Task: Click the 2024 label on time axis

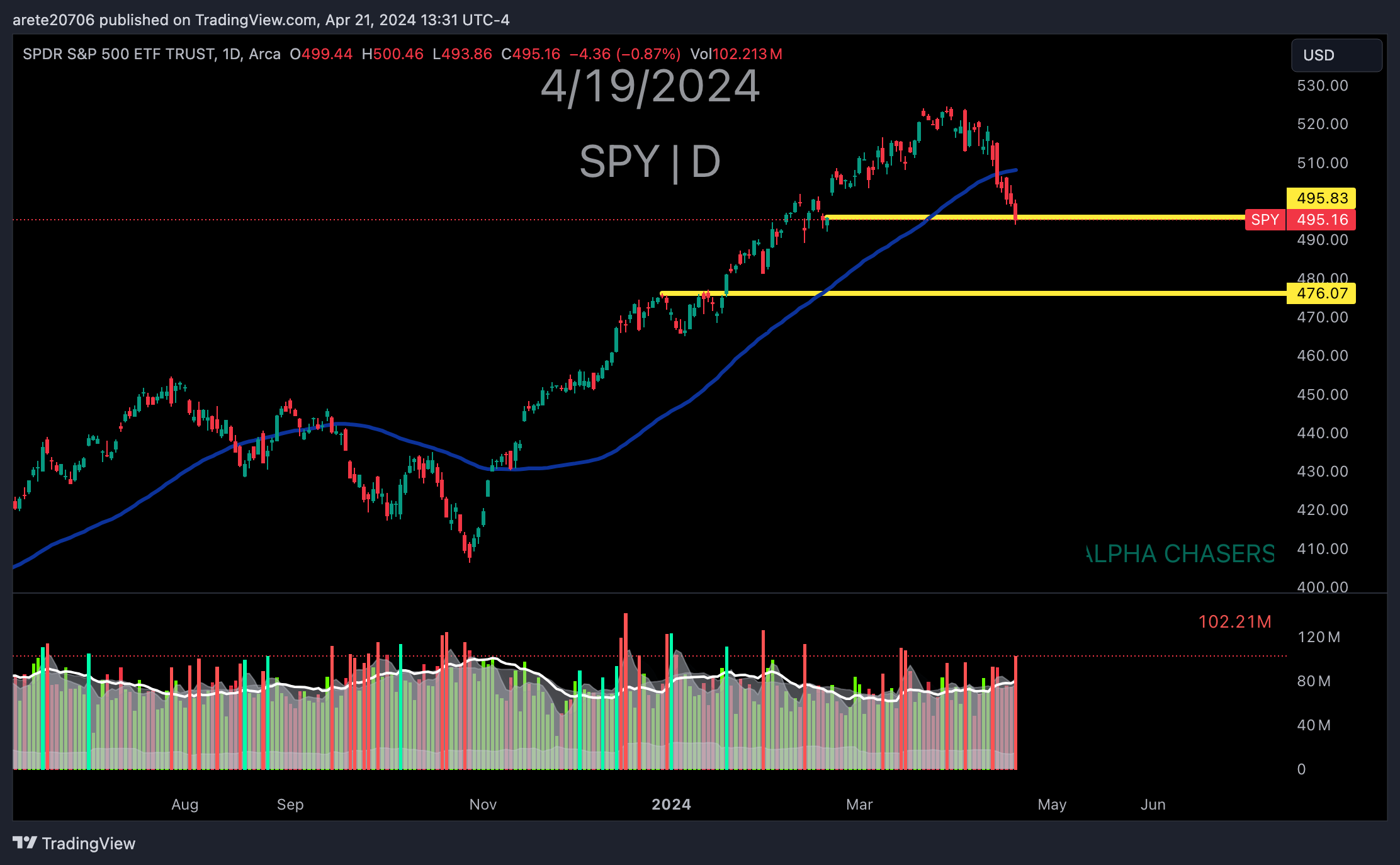Action: pyautogui.click(x=672, y=805)
